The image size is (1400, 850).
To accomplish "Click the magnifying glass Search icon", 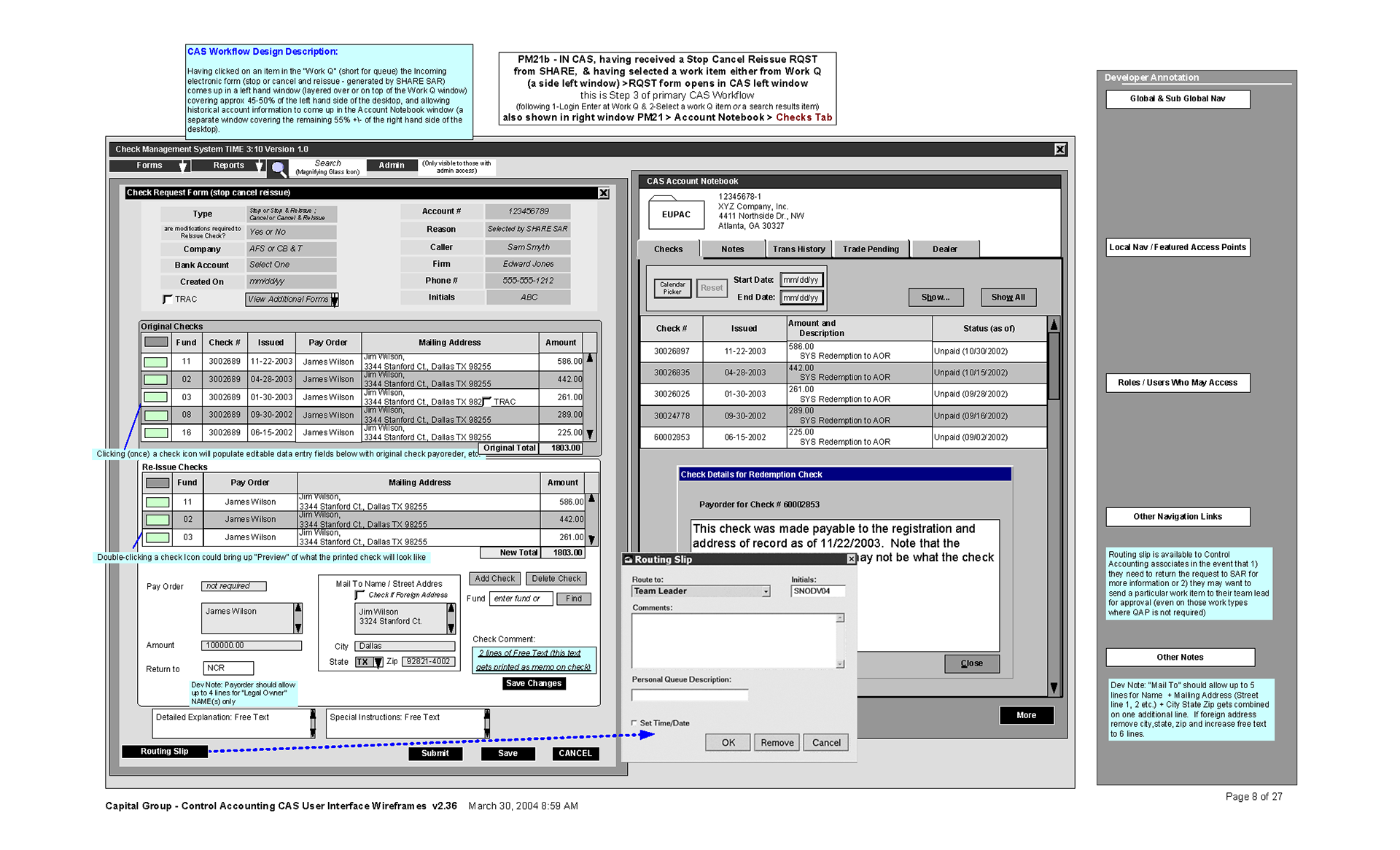I will [278, 169].
